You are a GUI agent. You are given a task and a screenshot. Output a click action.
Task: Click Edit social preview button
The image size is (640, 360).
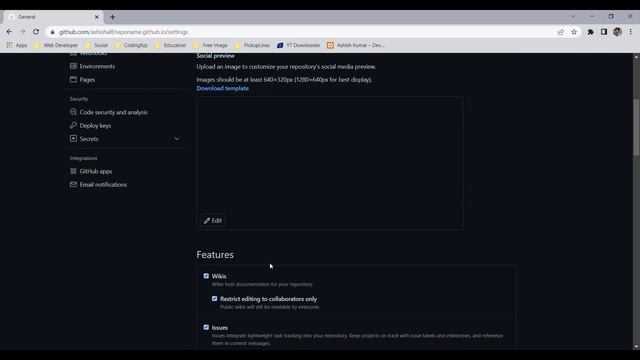point(213,220)
